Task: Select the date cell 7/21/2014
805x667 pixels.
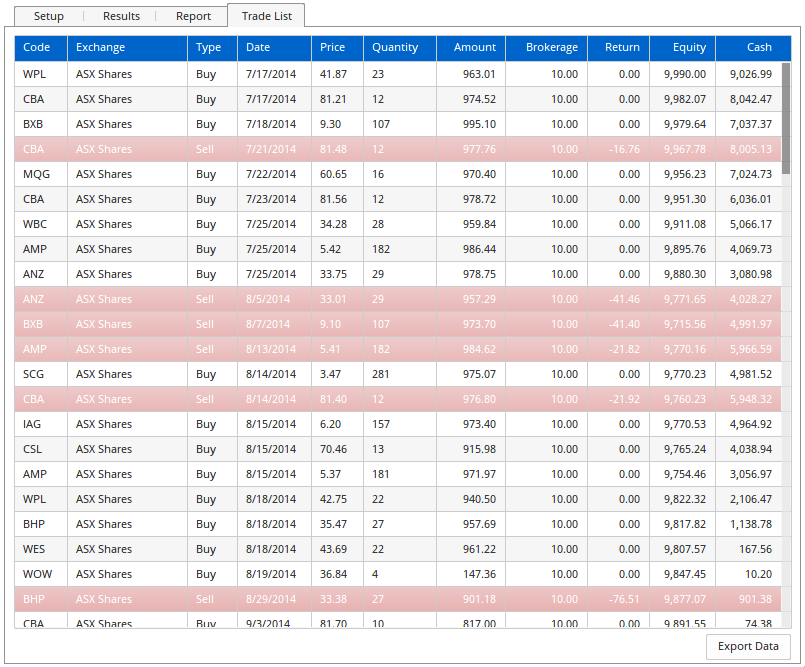Action: point(275,149)
